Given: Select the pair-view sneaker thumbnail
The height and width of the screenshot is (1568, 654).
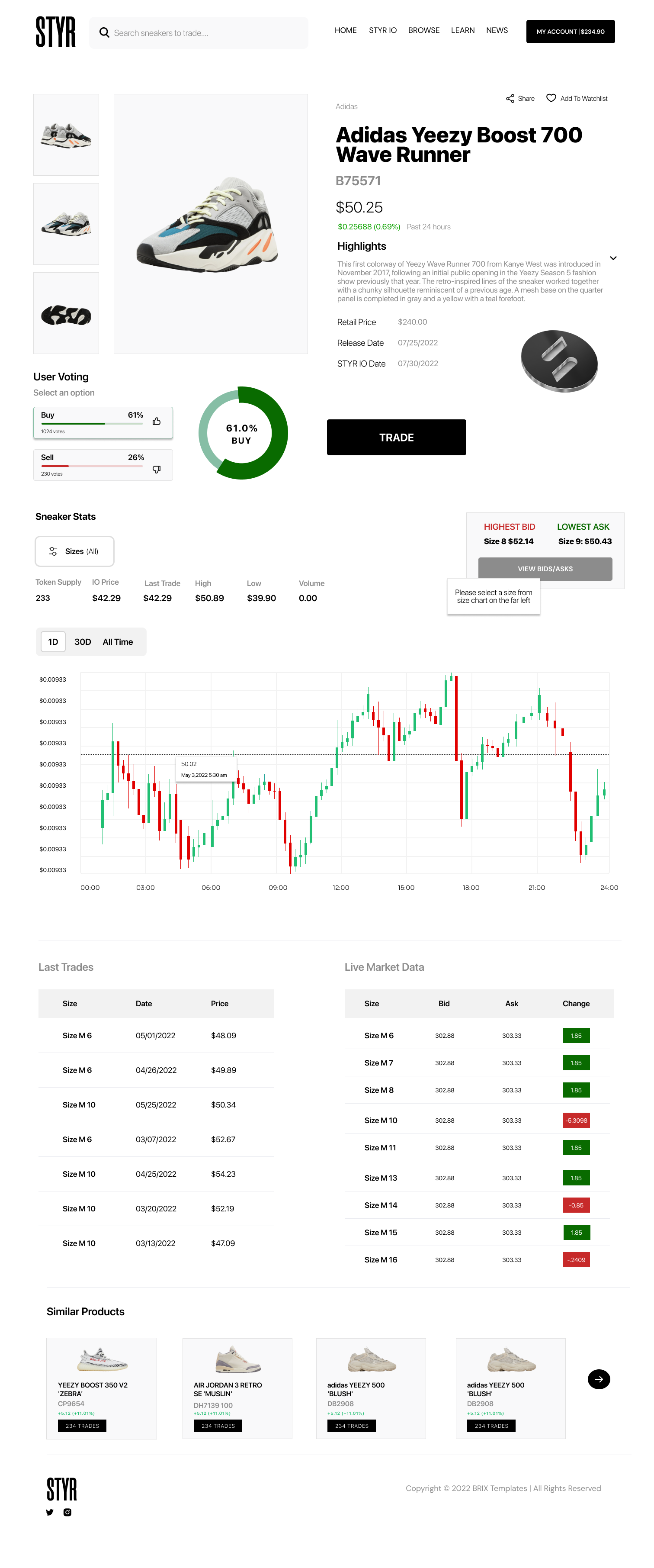Looking at the screenshot, I should pos(66,224).
